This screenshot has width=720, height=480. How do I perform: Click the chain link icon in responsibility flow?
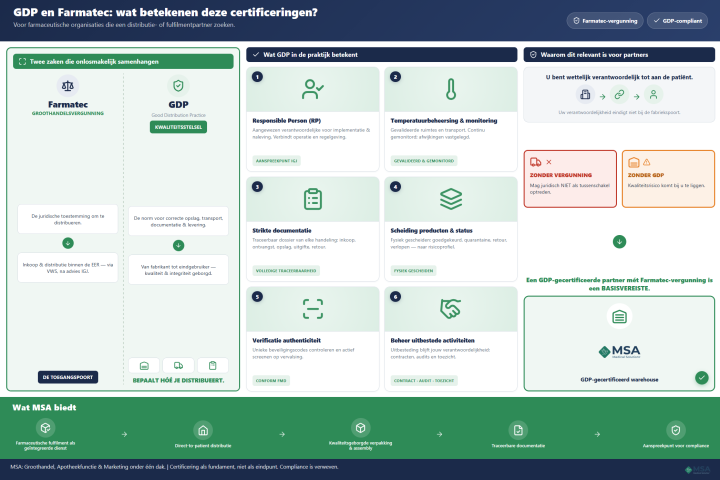pos(619,95)
